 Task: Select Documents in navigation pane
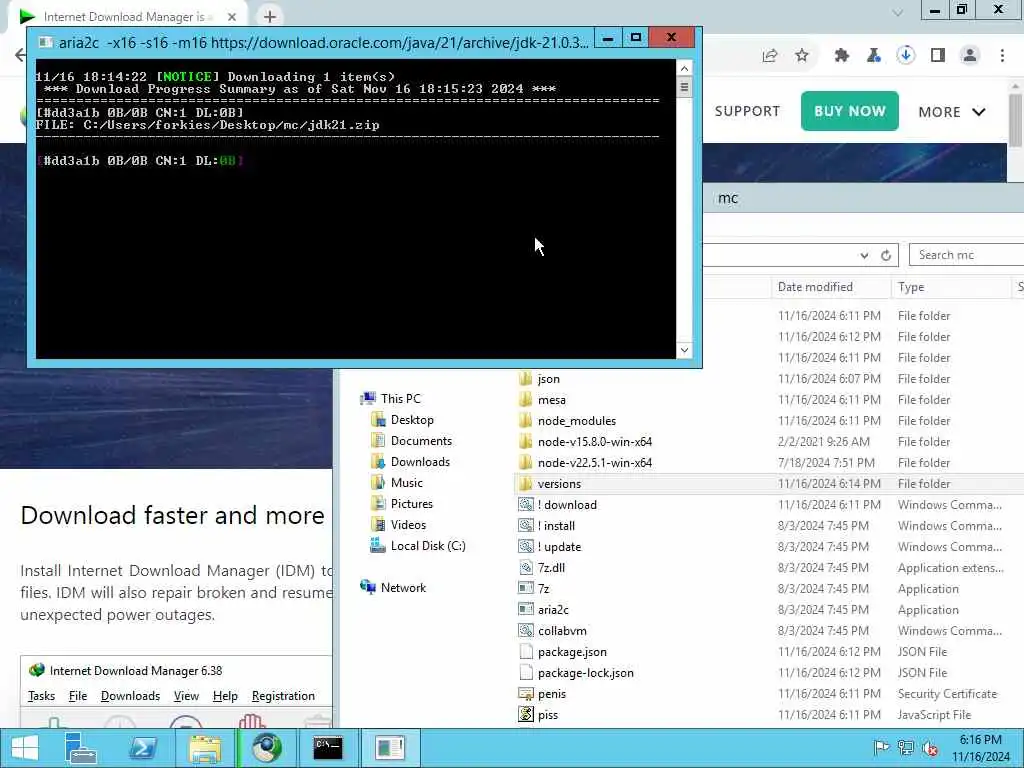[x=421, y=441]
